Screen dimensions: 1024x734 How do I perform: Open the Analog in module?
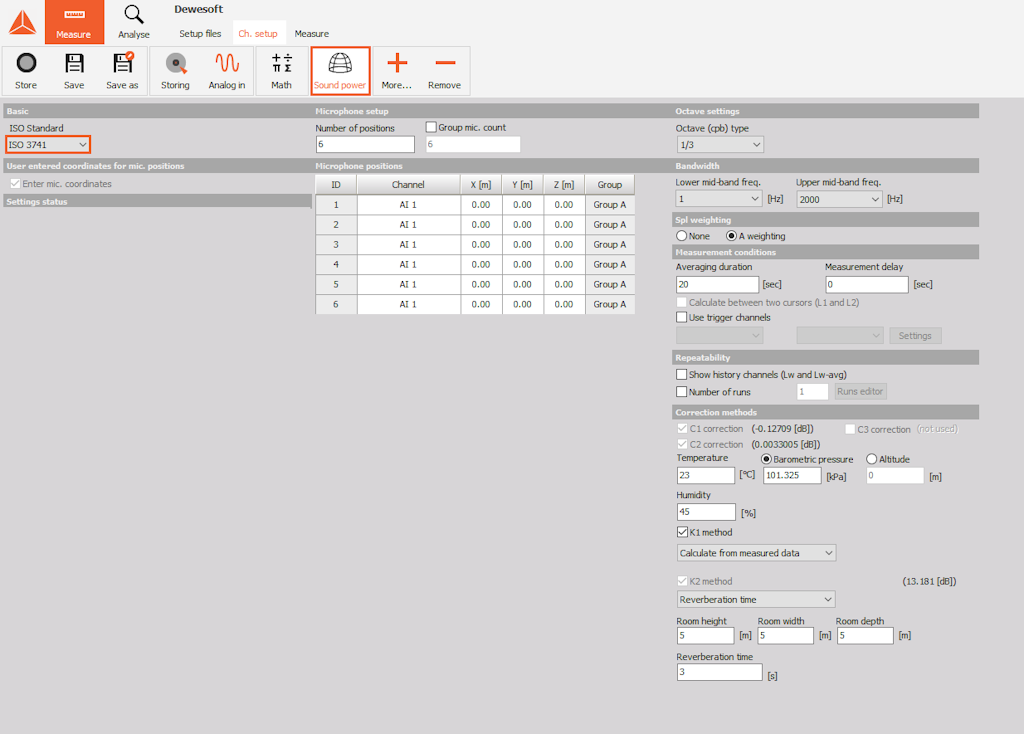(x=227, y=71)
